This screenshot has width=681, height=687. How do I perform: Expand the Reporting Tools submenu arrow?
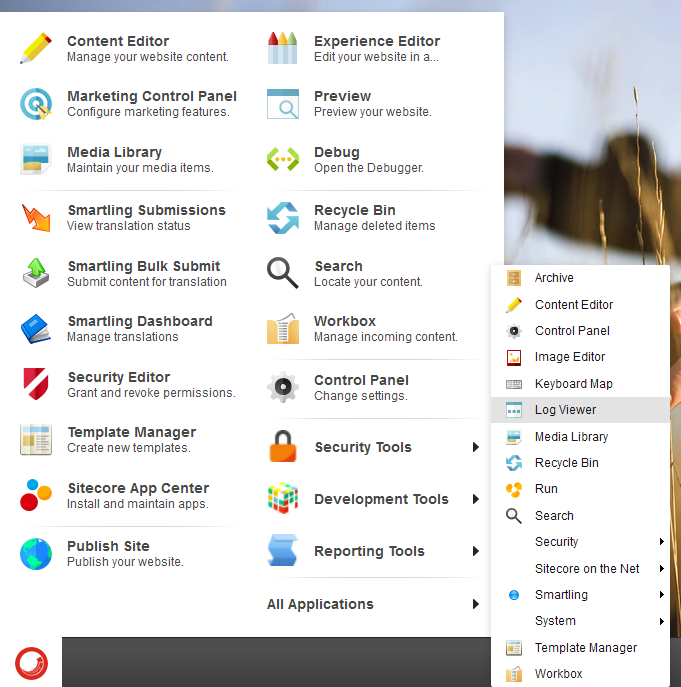click(x=475, y=551)
